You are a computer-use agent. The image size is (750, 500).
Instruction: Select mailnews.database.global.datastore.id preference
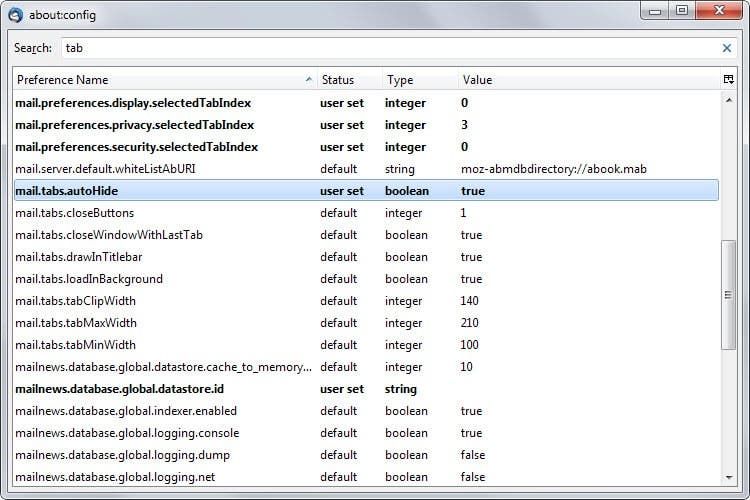click(x=366, y=389)
